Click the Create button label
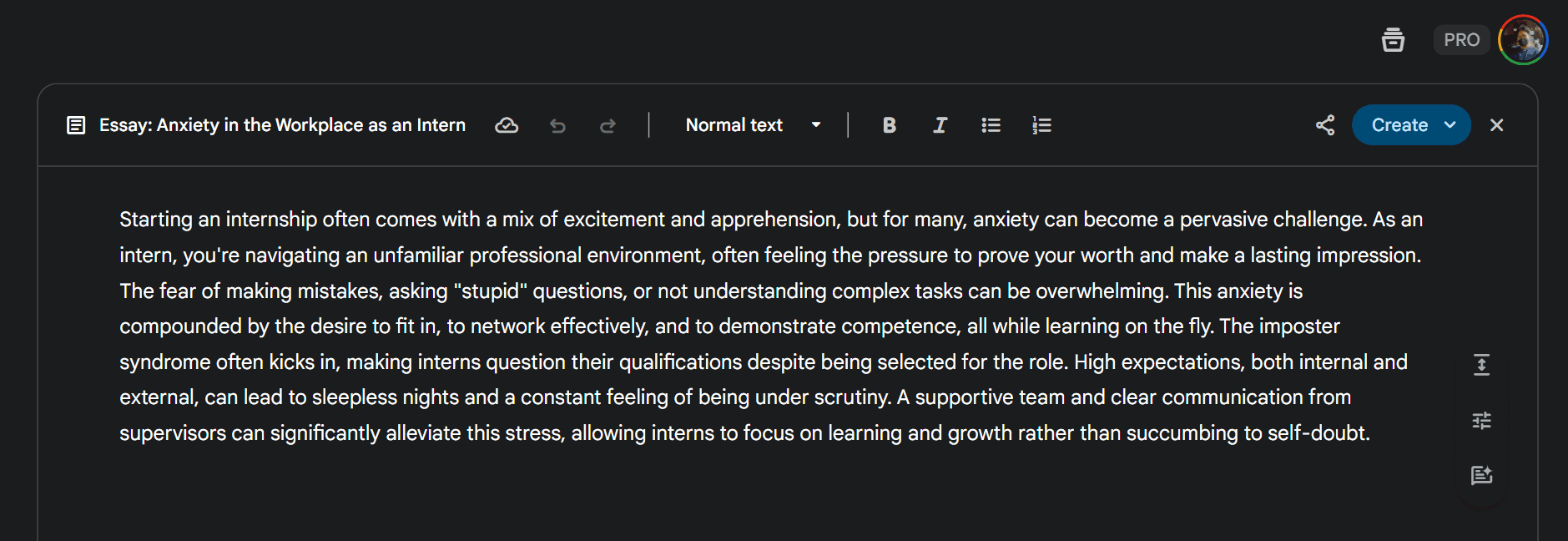 [x=1399, y=125]
